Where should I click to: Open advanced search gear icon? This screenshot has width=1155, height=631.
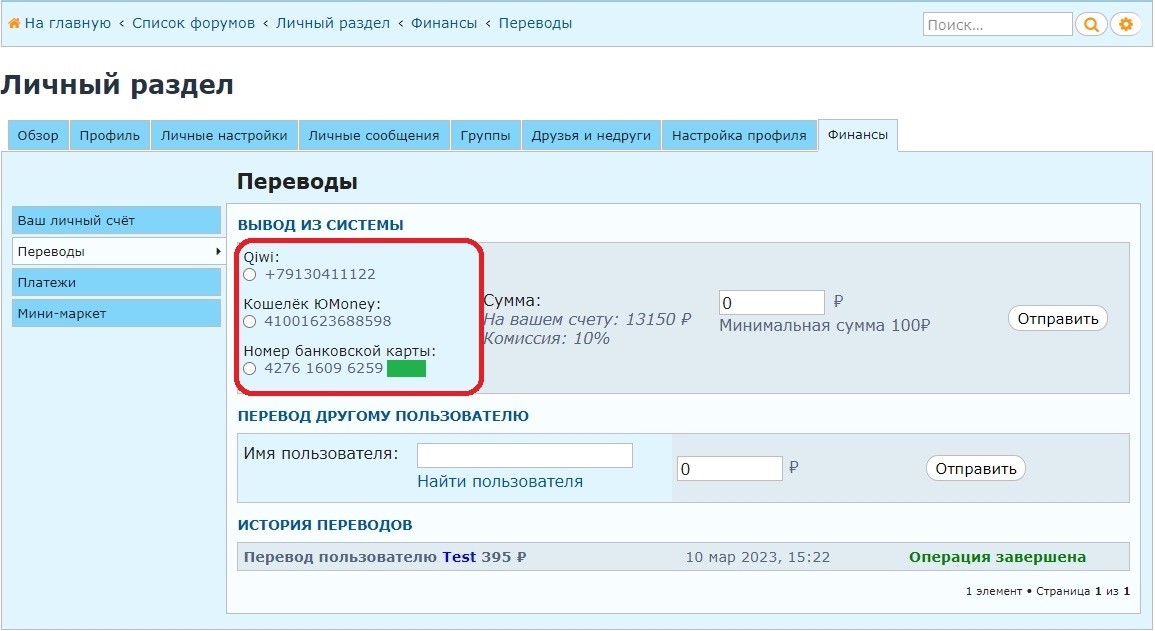(x=1126, y=24)
